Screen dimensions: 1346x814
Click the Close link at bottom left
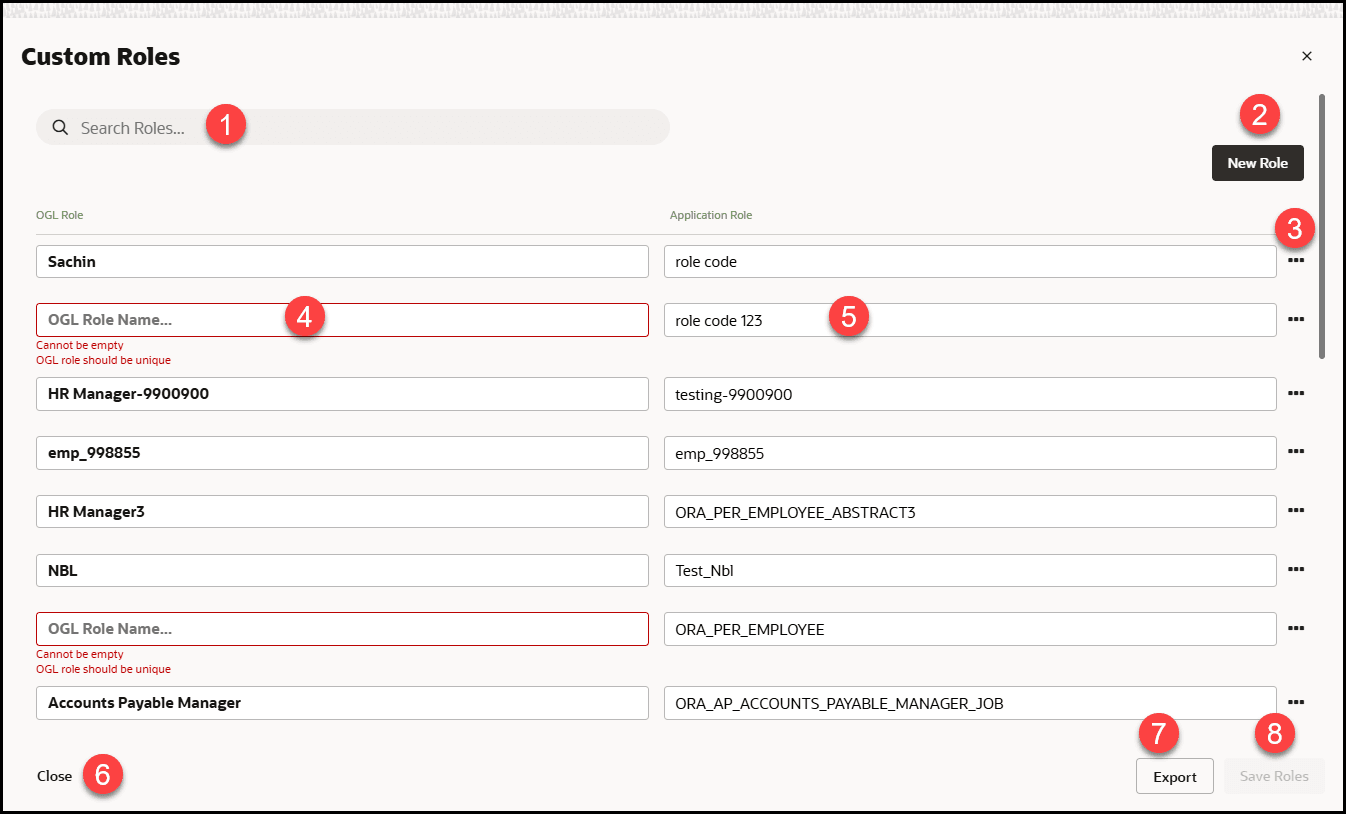click(x=54, y=776)
